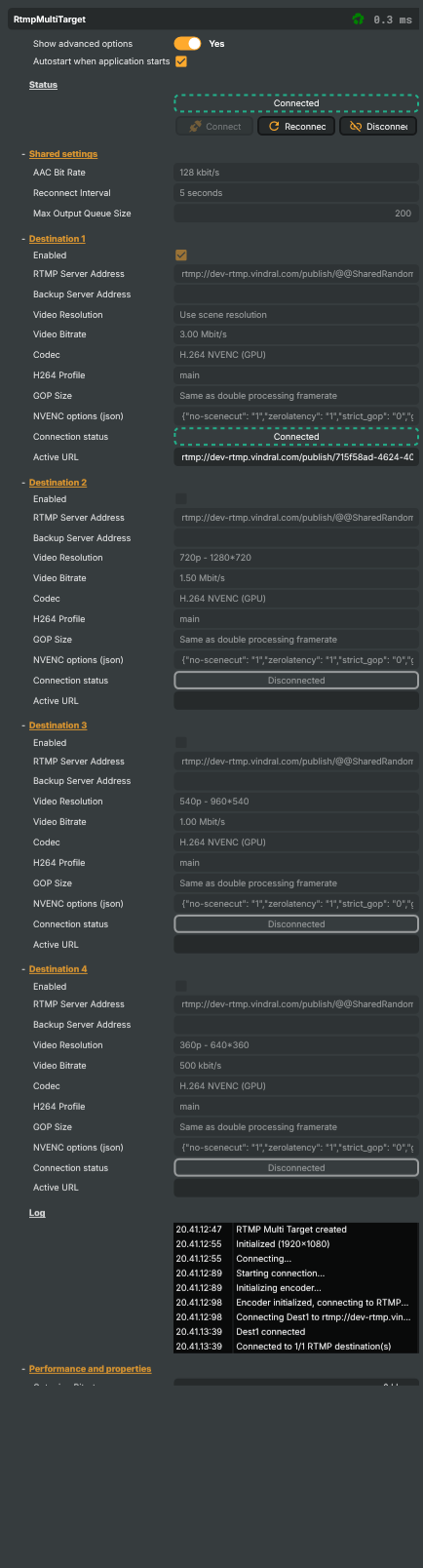
Task: Click Destination 1 Backup Server Address field
Action: tap(296, 294)
